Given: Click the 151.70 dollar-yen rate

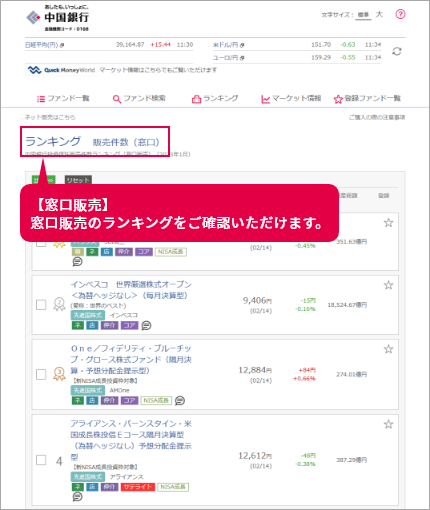Looking at the screenshot, I should (321, 45).
